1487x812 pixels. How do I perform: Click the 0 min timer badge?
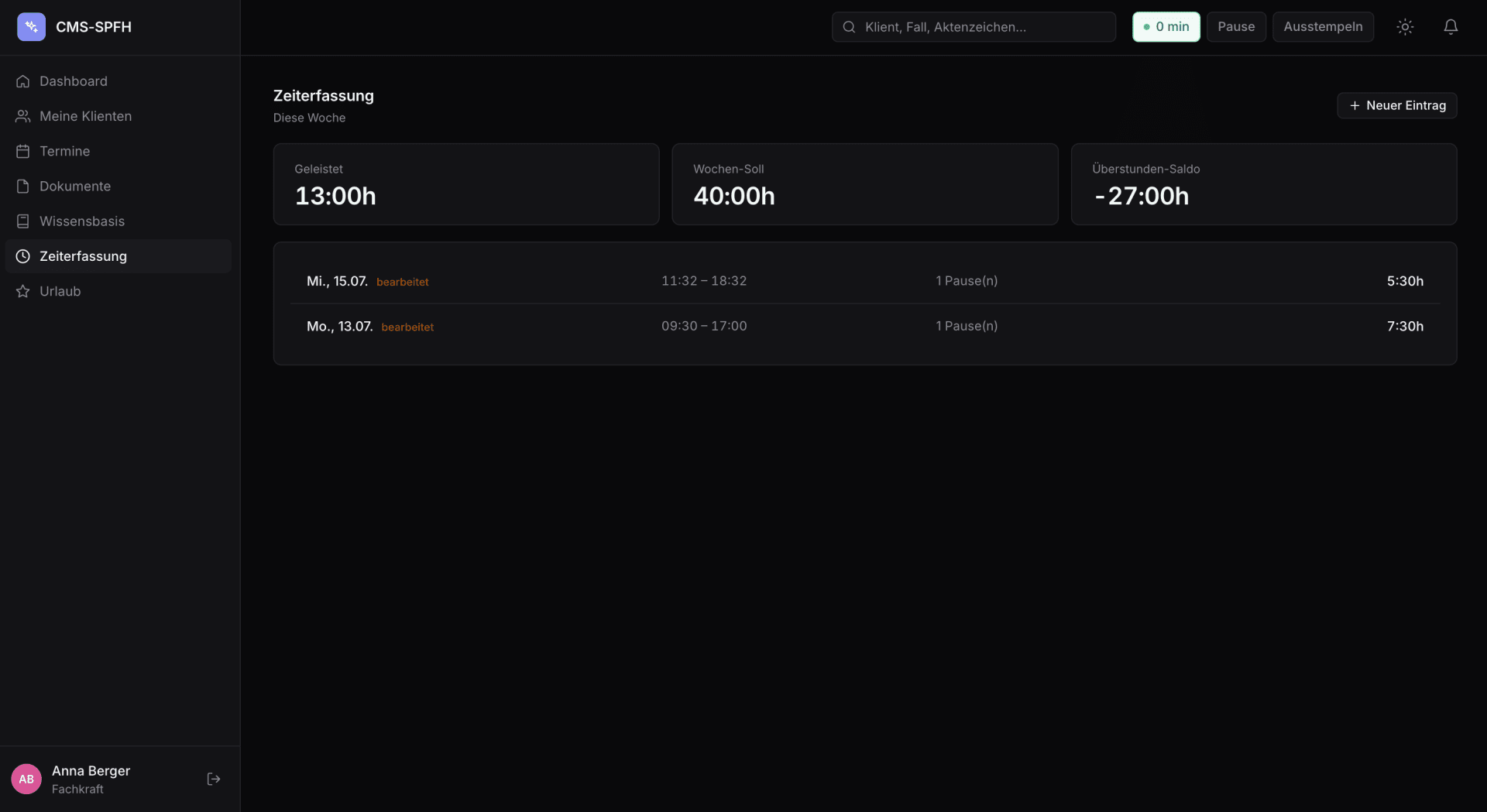(x=1166, y=27)
